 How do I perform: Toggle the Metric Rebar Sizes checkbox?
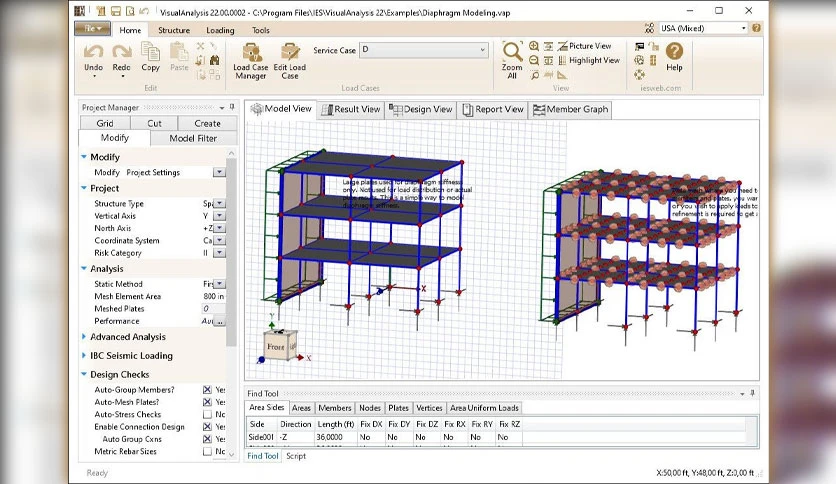207,451
